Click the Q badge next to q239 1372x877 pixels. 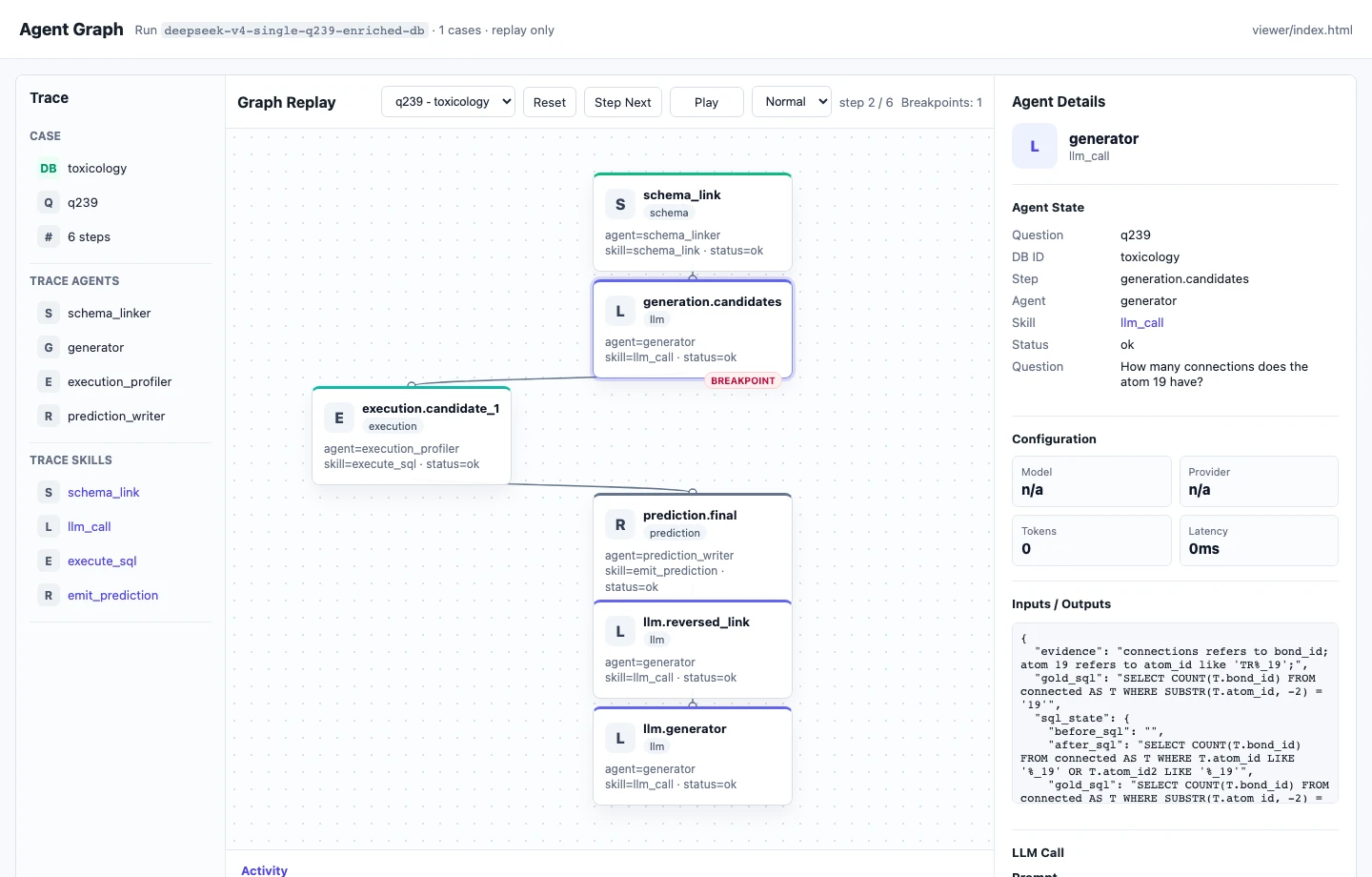pyautogui.click(x=49, y=203)
